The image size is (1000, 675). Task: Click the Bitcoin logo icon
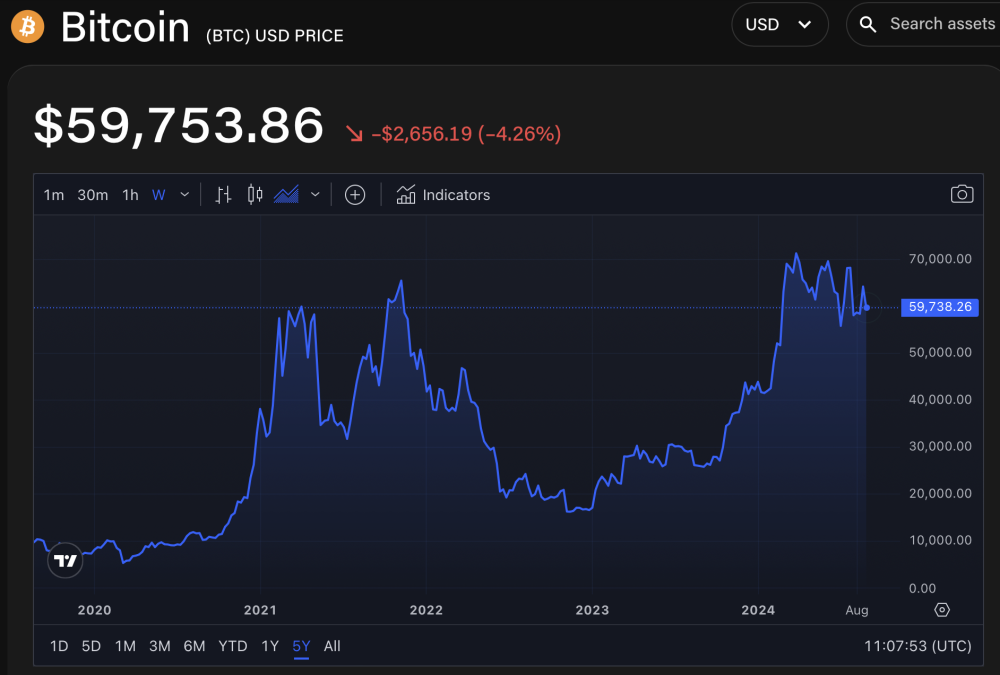click(x=28, y=26)
